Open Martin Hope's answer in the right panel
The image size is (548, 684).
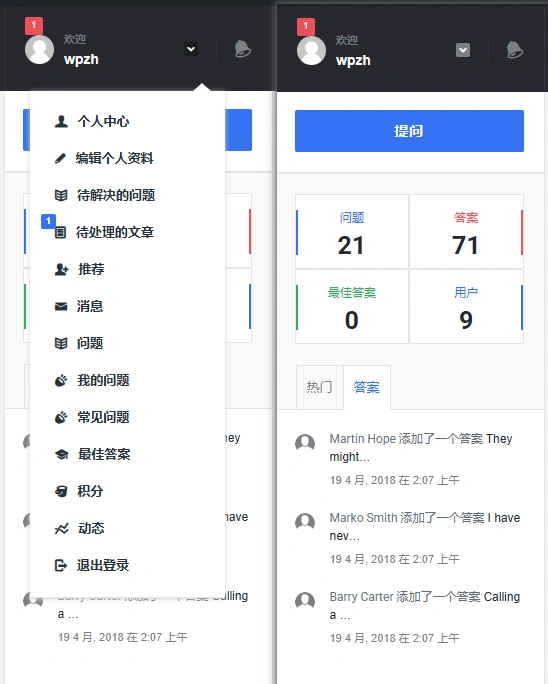click(421, 448)
